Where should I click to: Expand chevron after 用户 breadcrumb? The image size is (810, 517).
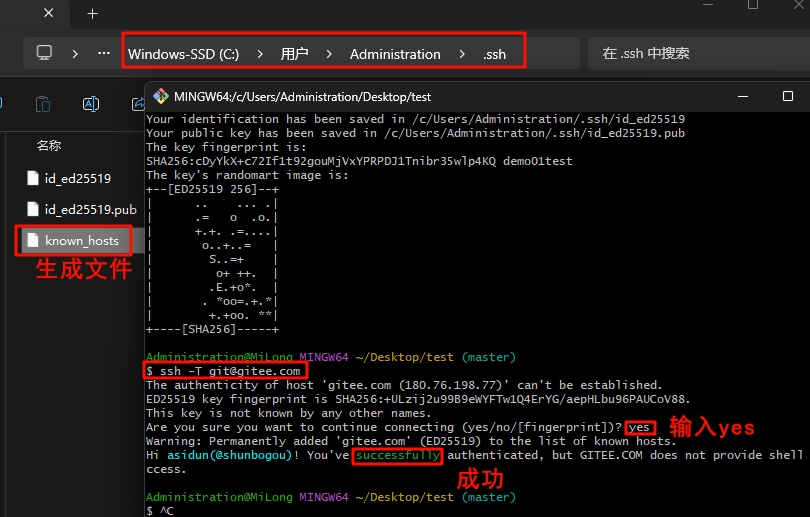tap(329, 54)
